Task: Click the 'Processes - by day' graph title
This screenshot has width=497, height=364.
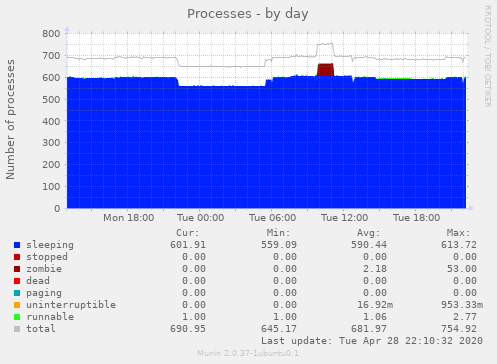Action: (x=247, y=14)
